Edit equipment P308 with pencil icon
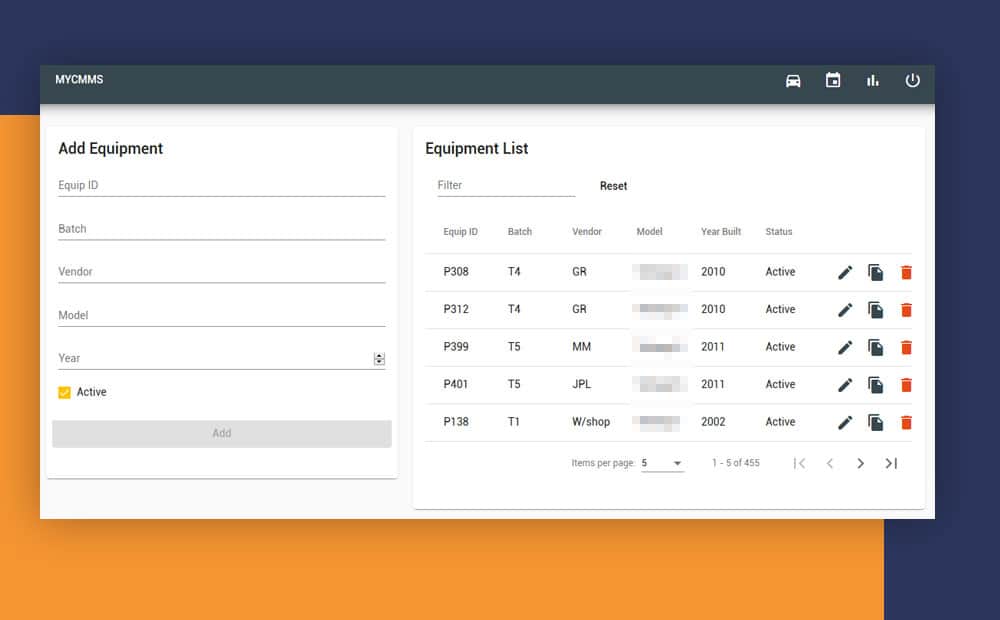 pos(845,272)
